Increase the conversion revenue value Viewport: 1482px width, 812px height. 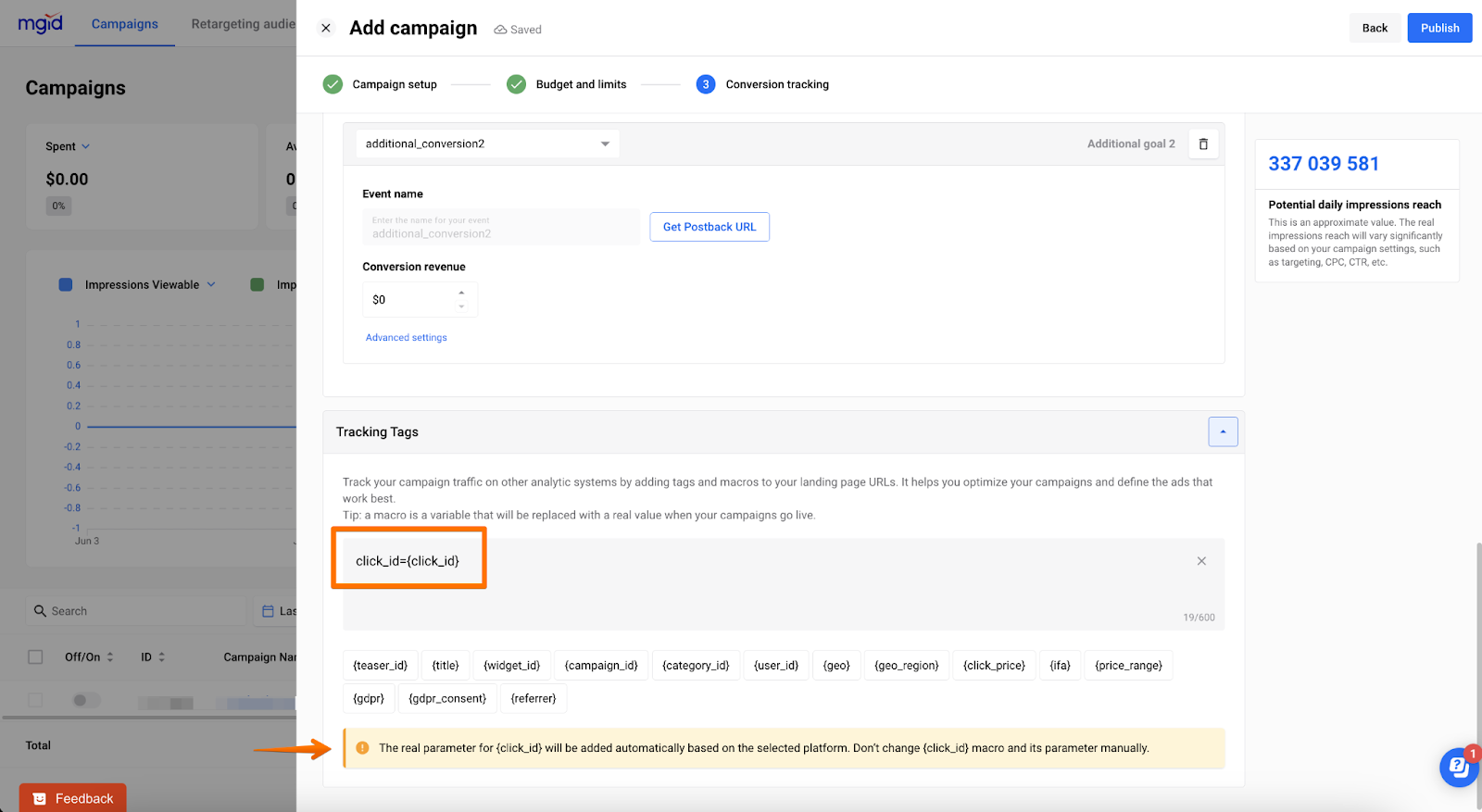[x=461, y=293]
